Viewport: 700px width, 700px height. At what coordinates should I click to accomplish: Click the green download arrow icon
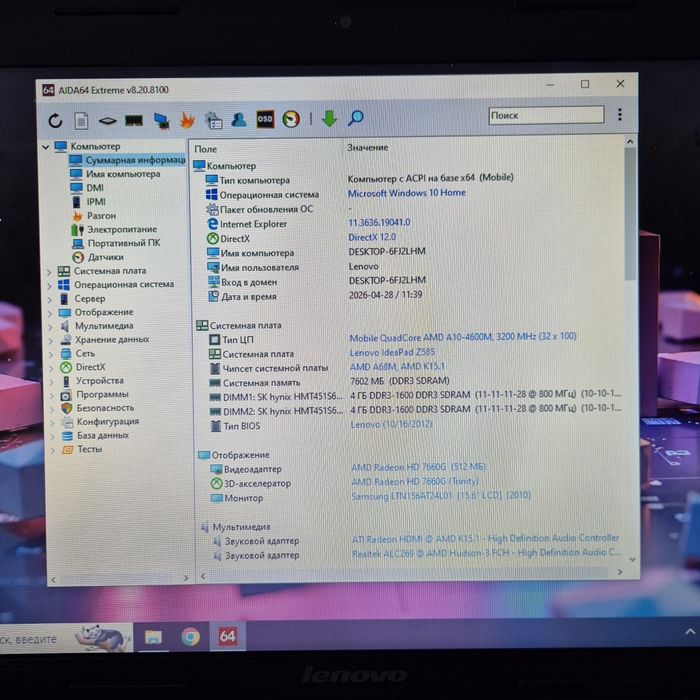click(x=329, y=118)
